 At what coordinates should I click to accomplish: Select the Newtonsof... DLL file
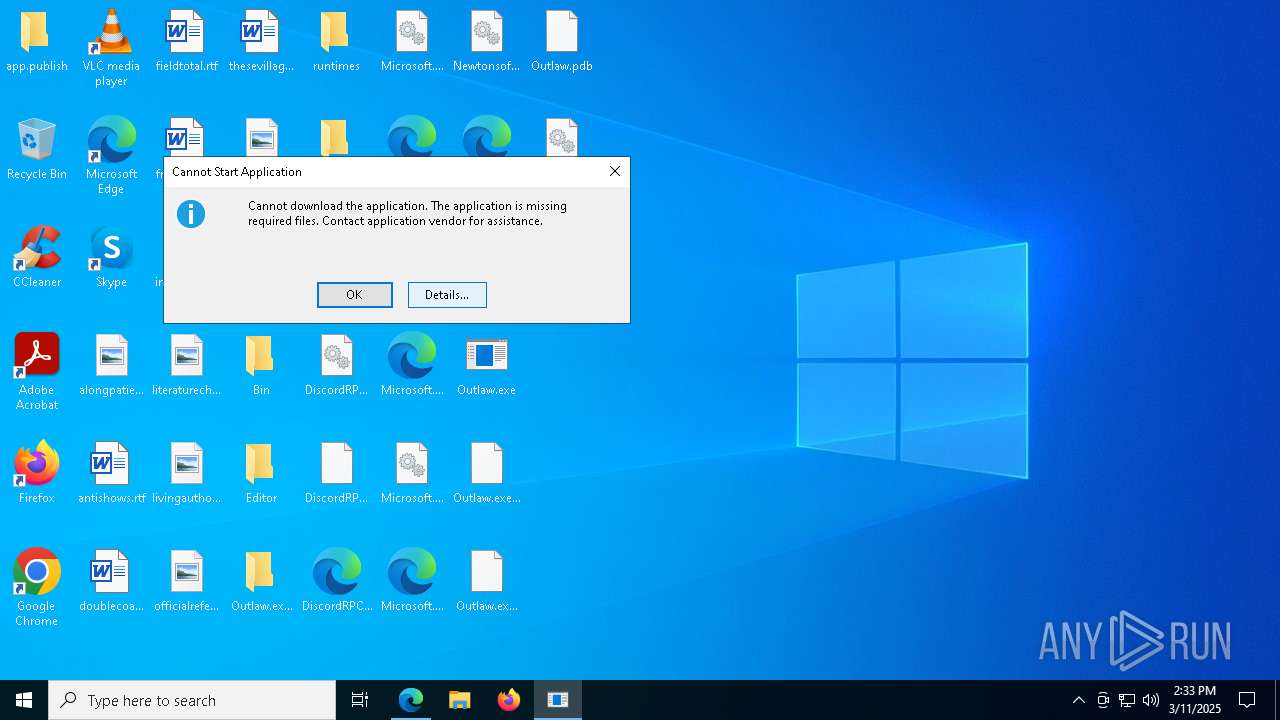pos(486,42)
